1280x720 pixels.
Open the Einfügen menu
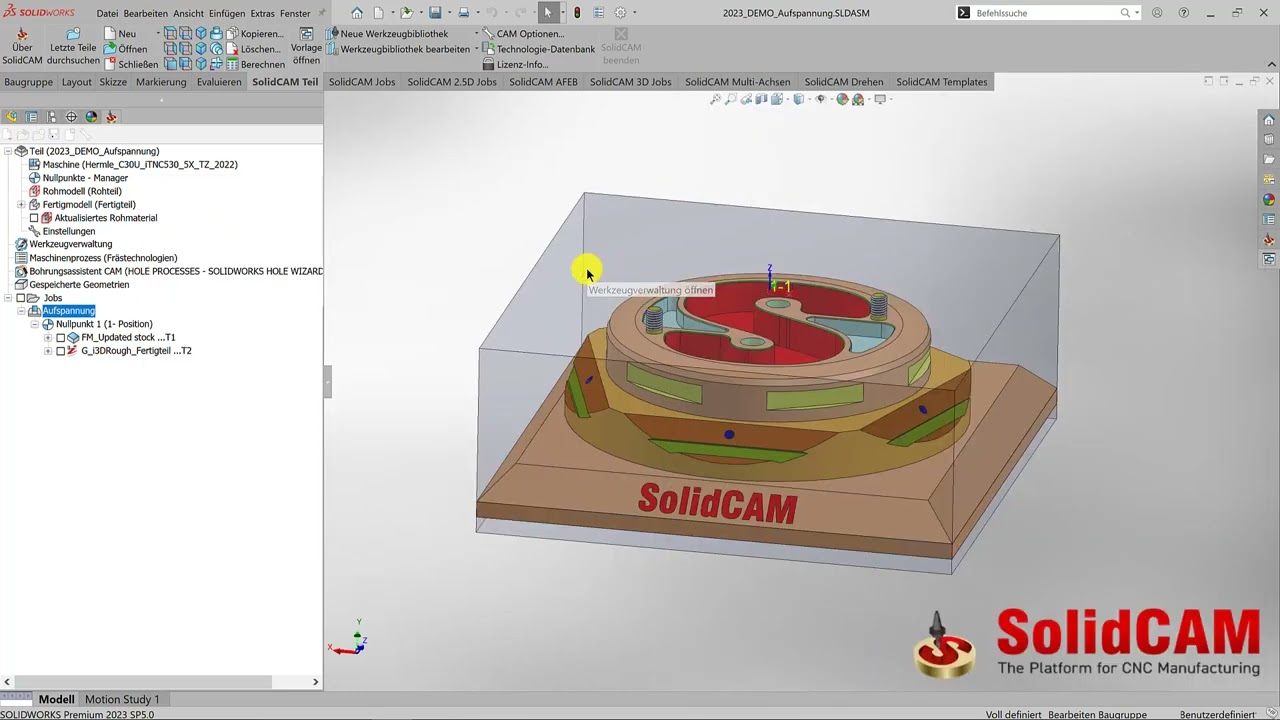coord(227,13)
